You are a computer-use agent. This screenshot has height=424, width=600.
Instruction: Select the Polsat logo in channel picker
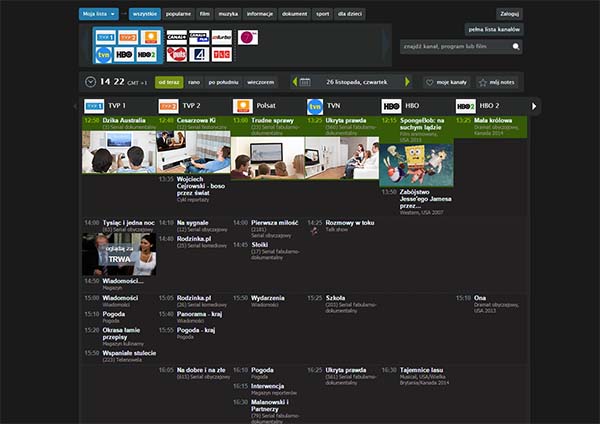pyautogui.click(x=150, y=37)
